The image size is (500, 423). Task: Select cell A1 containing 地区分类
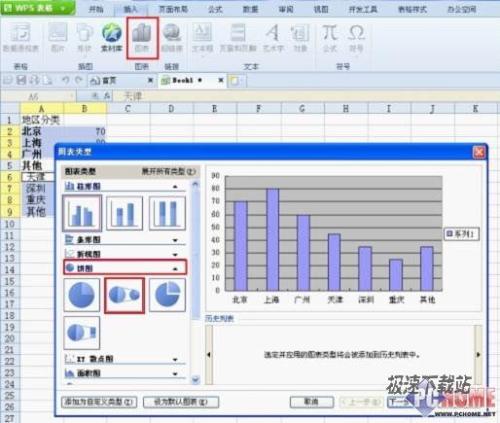(x=42, y=120)
